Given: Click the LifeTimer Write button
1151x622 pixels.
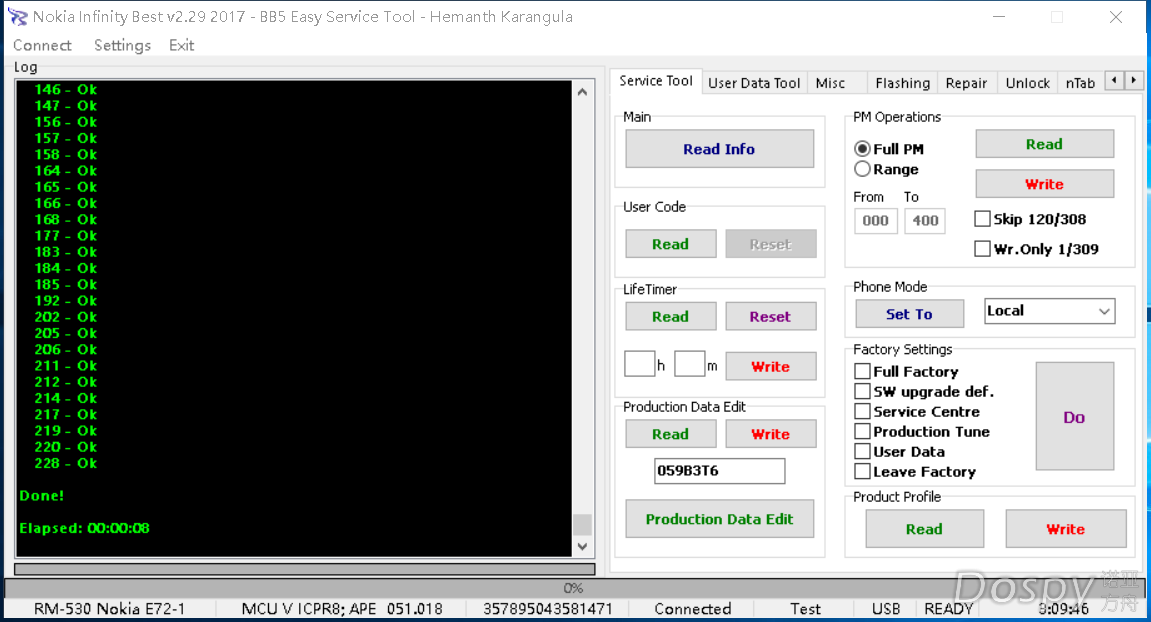Looking at the screenshot, I should pos(770,366).
